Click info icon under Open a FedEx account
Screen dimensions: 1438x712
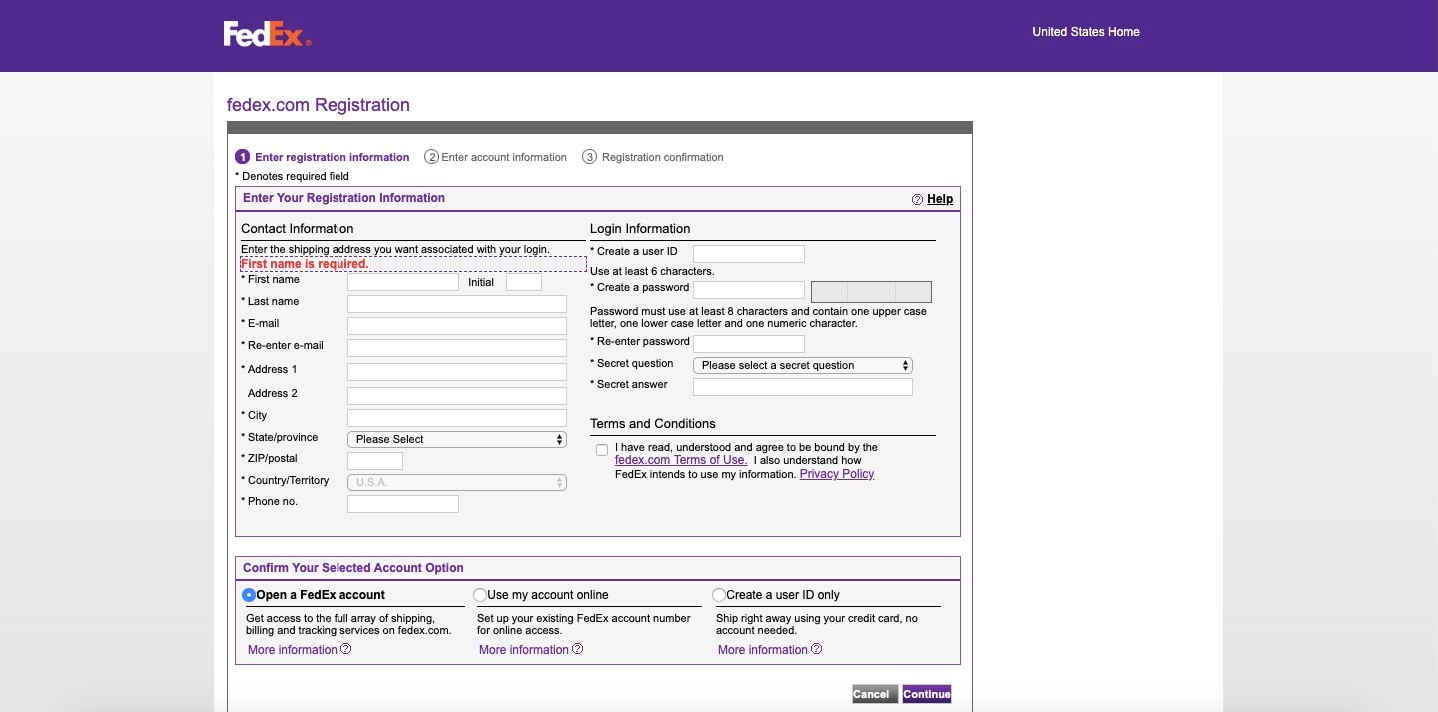(346, 649)
